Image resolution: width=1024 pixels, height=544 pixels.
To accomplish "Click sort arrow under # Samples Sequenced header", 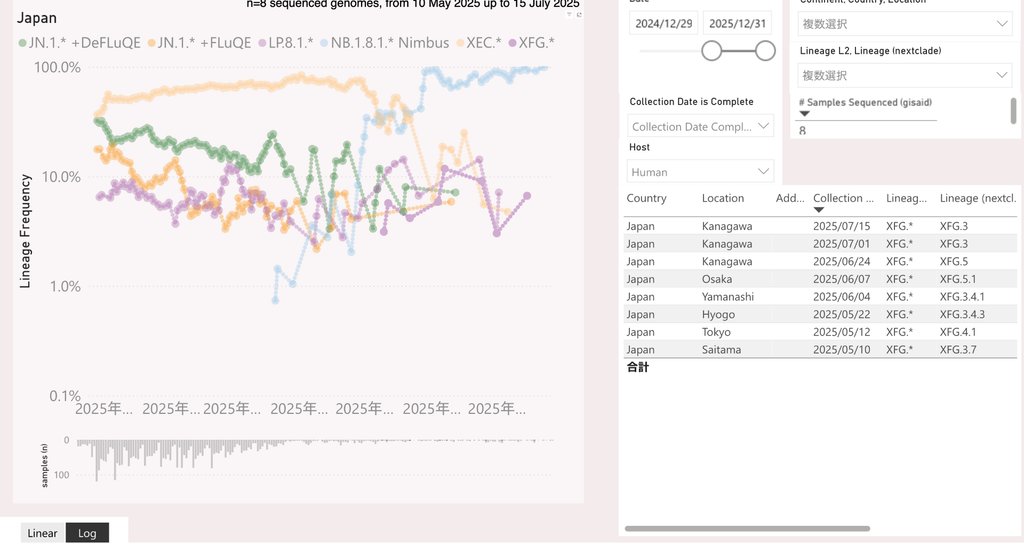I will [x=805, y=114].
